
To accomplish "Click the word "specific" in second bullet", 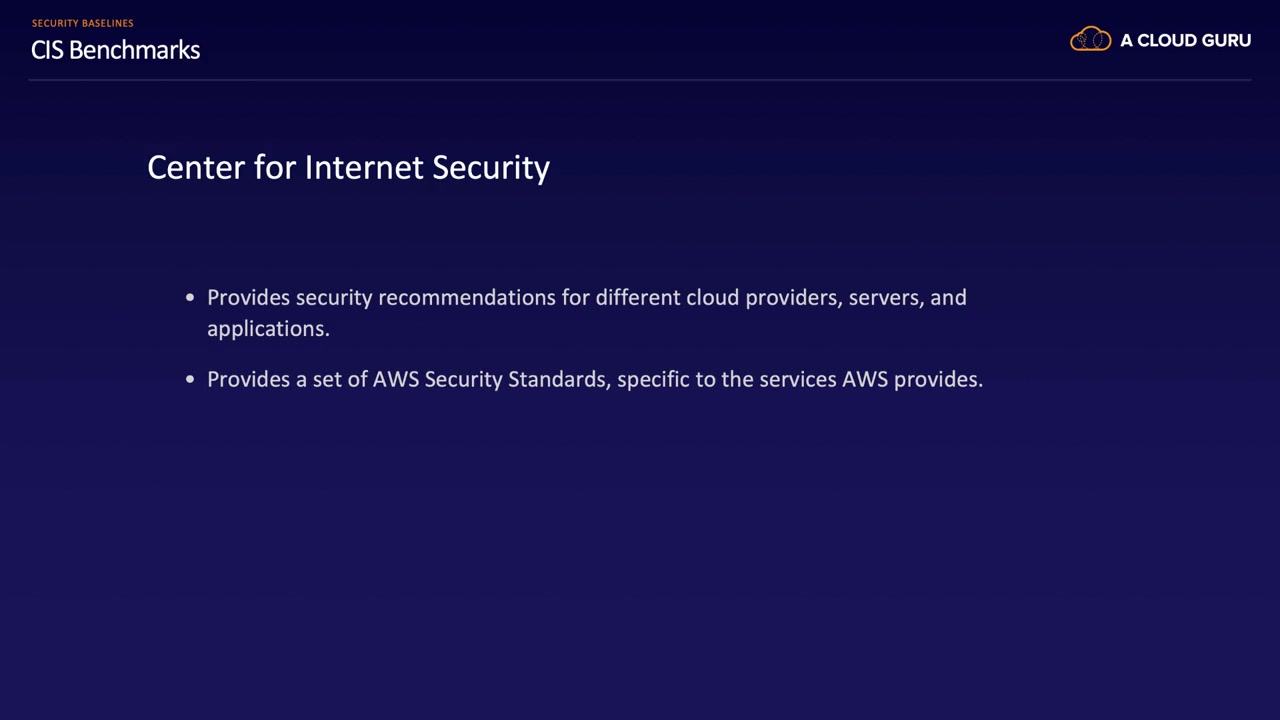I will 652,379.
